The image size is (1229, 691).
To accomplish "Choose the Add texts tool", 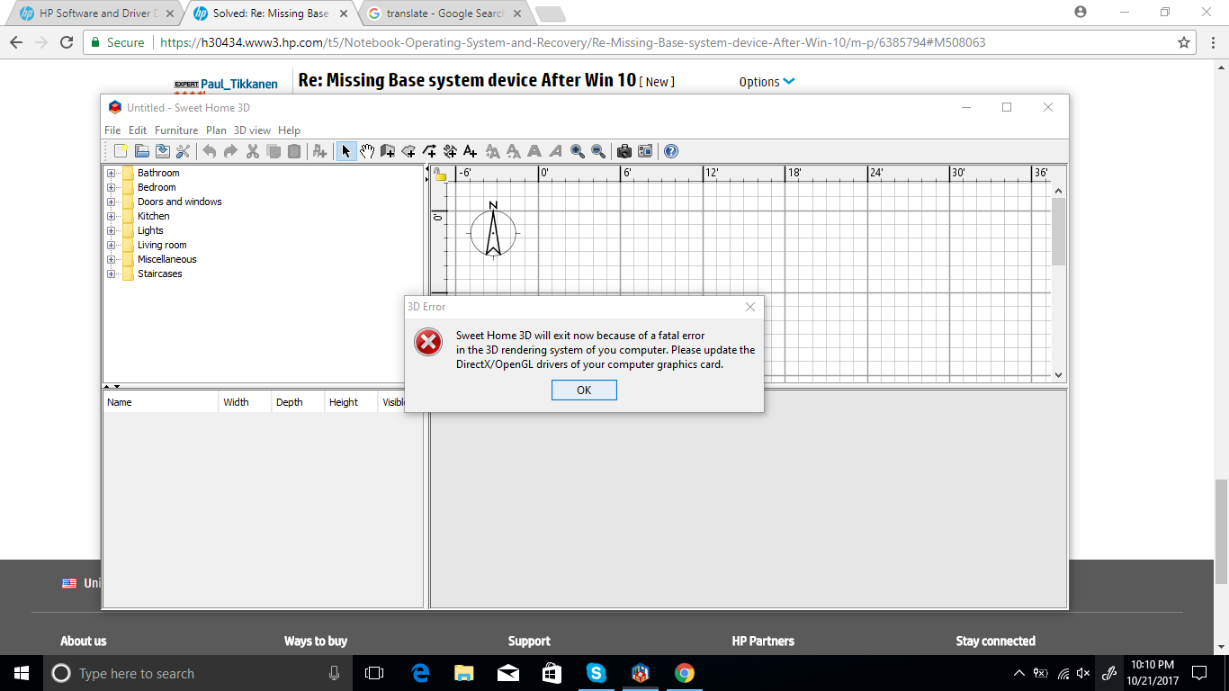I will coord(470,151).
